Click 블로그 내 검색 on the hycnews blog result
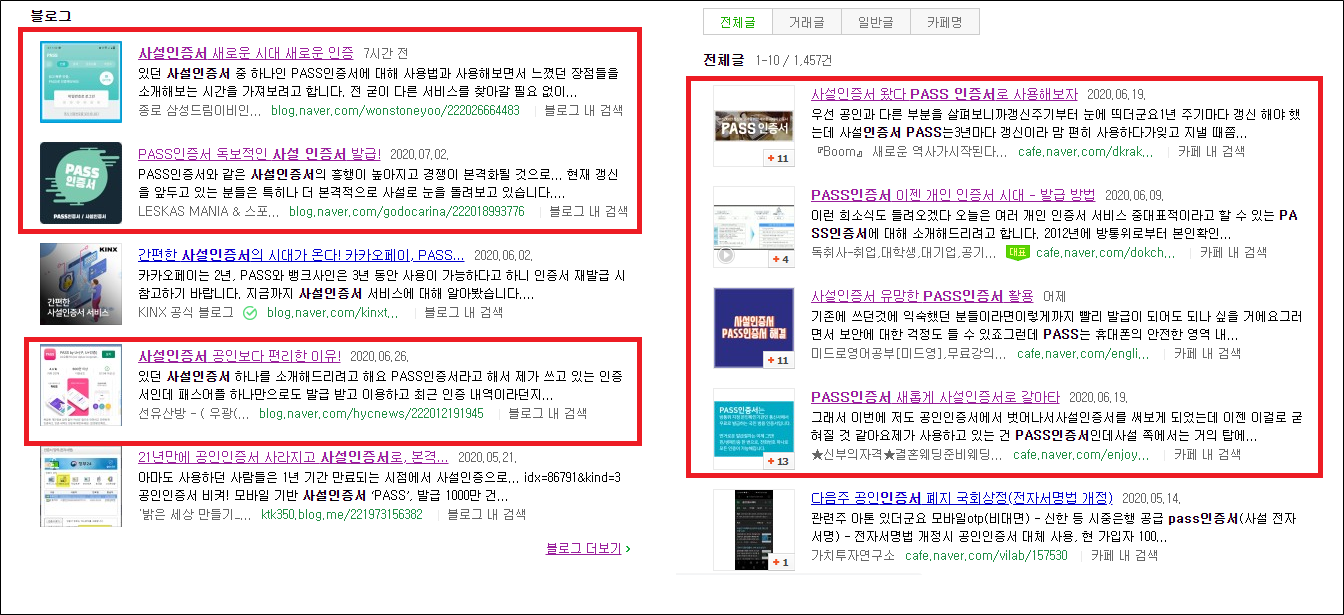This screenshot has width=1344, height=615. pyautogui.click(x=547, y=414)
